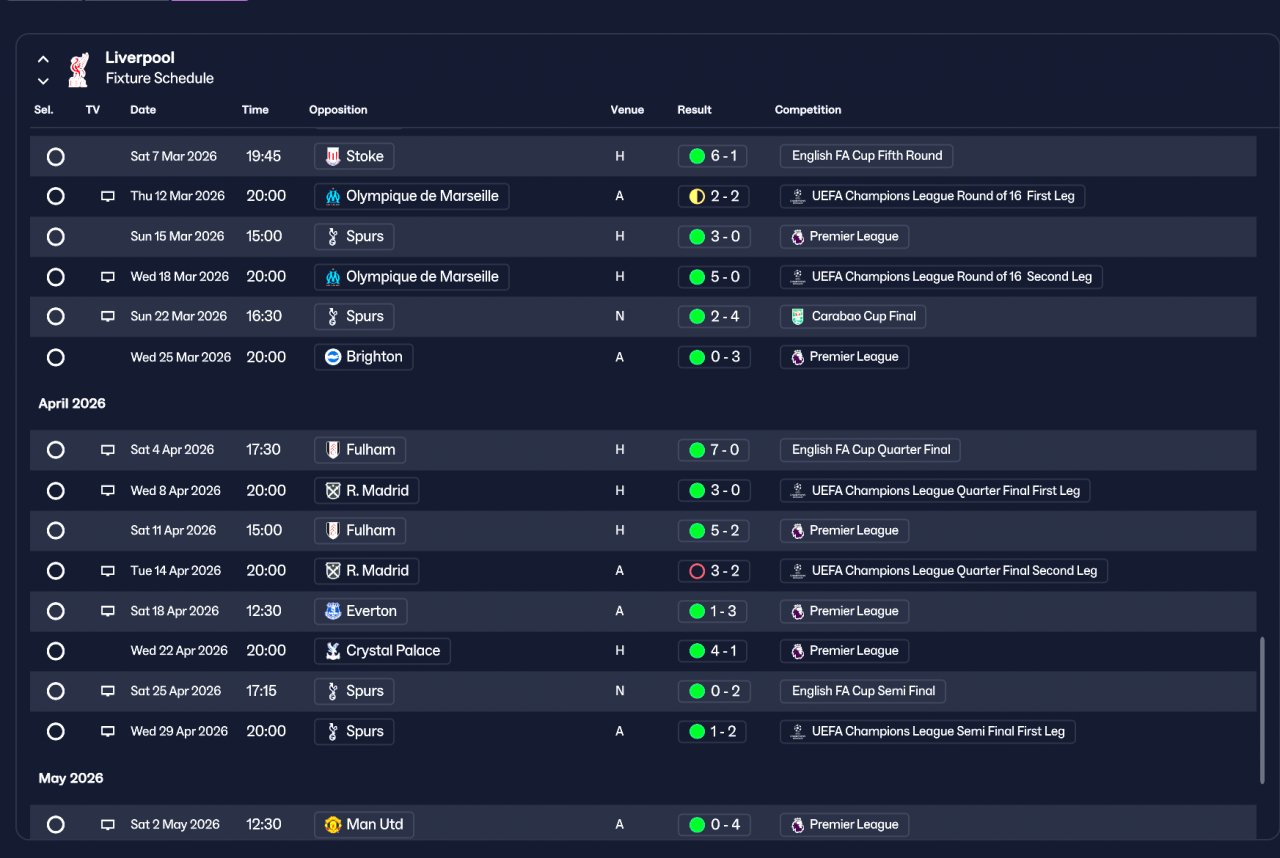
Task: Click the TV icon on Carabao Cup Final row
Action: click(108, 316)
